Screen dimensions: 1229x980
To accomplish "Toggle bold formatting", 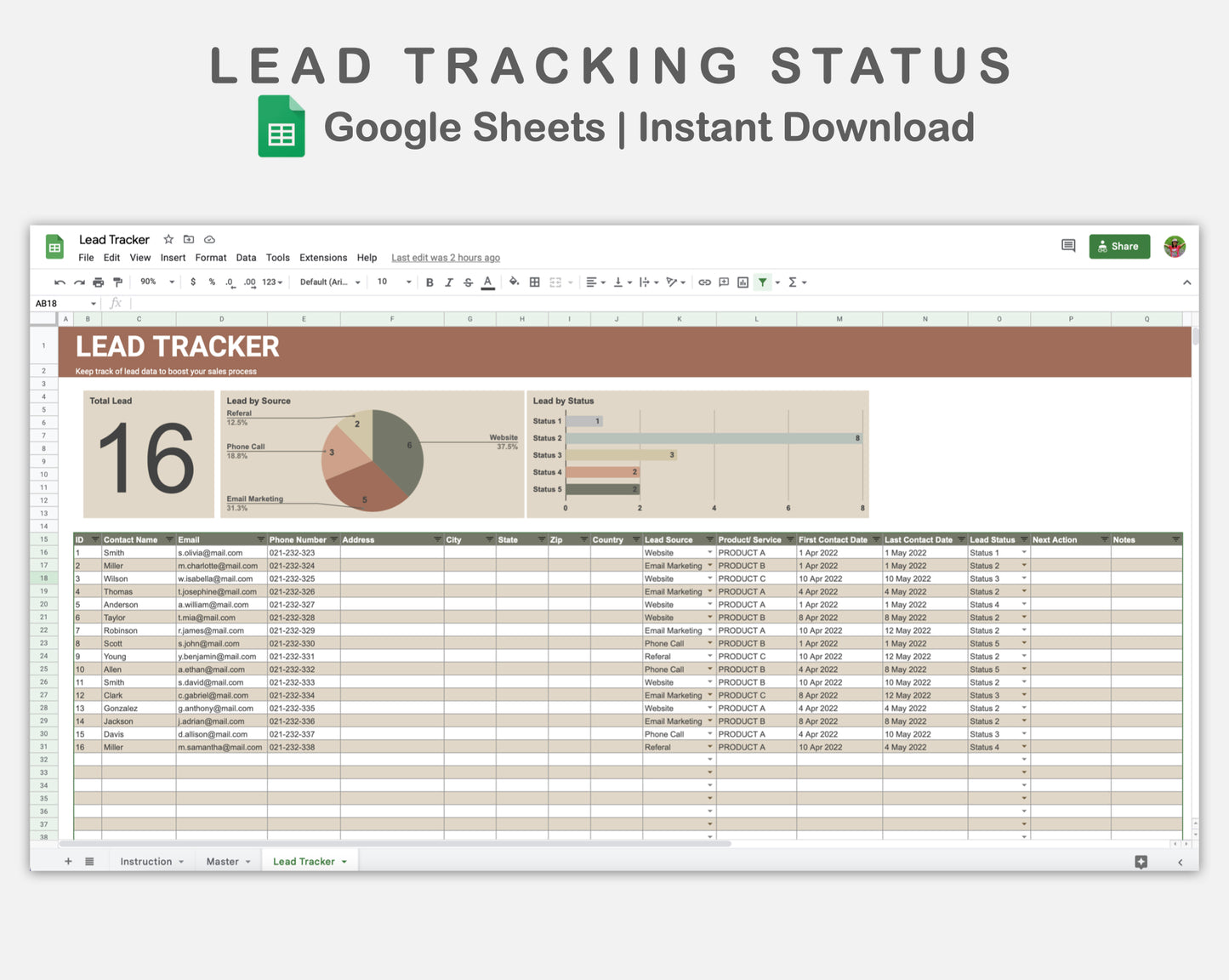I will coord(430,282).
